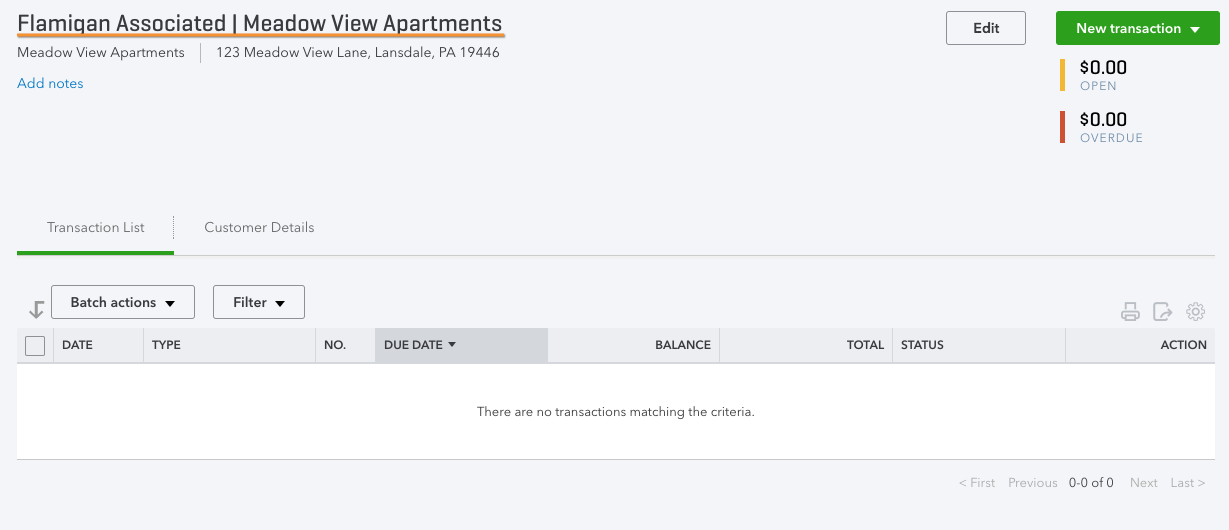Export the transaction list
The width and height of the screenshot is (1229, 530).
(1162, 312)
